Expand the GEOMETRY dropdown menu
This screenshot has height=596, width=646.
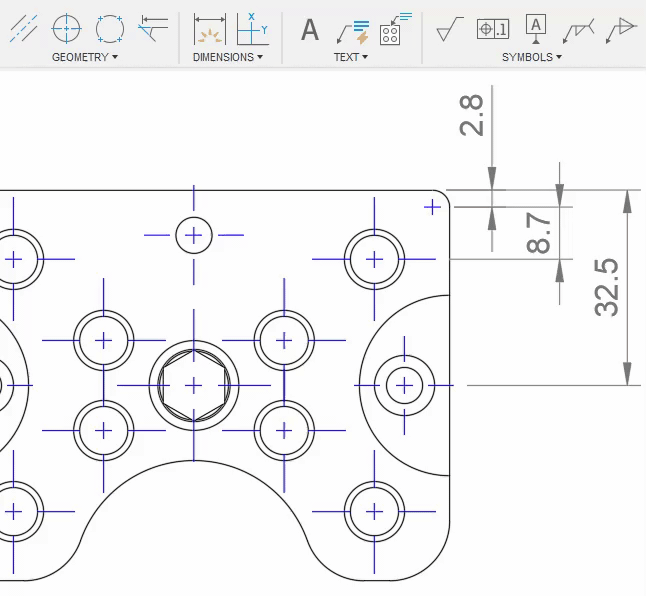[x=85, y=57]
